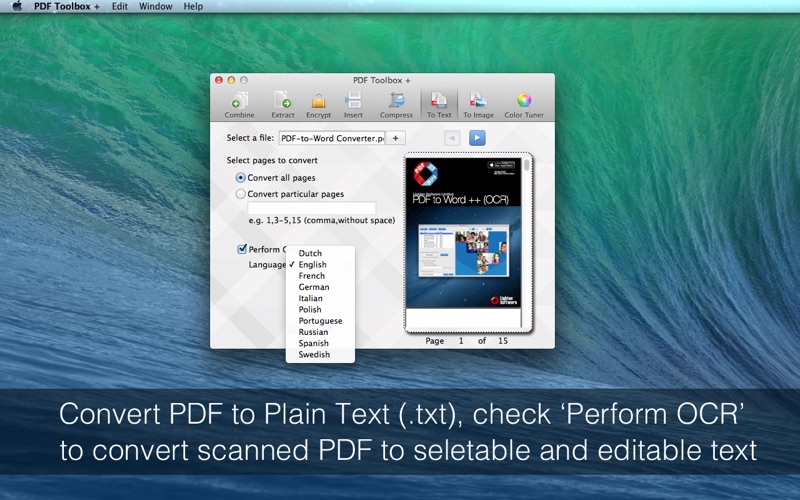Click the page range input field
Screen dimensions: 800x500
point(312,208)
